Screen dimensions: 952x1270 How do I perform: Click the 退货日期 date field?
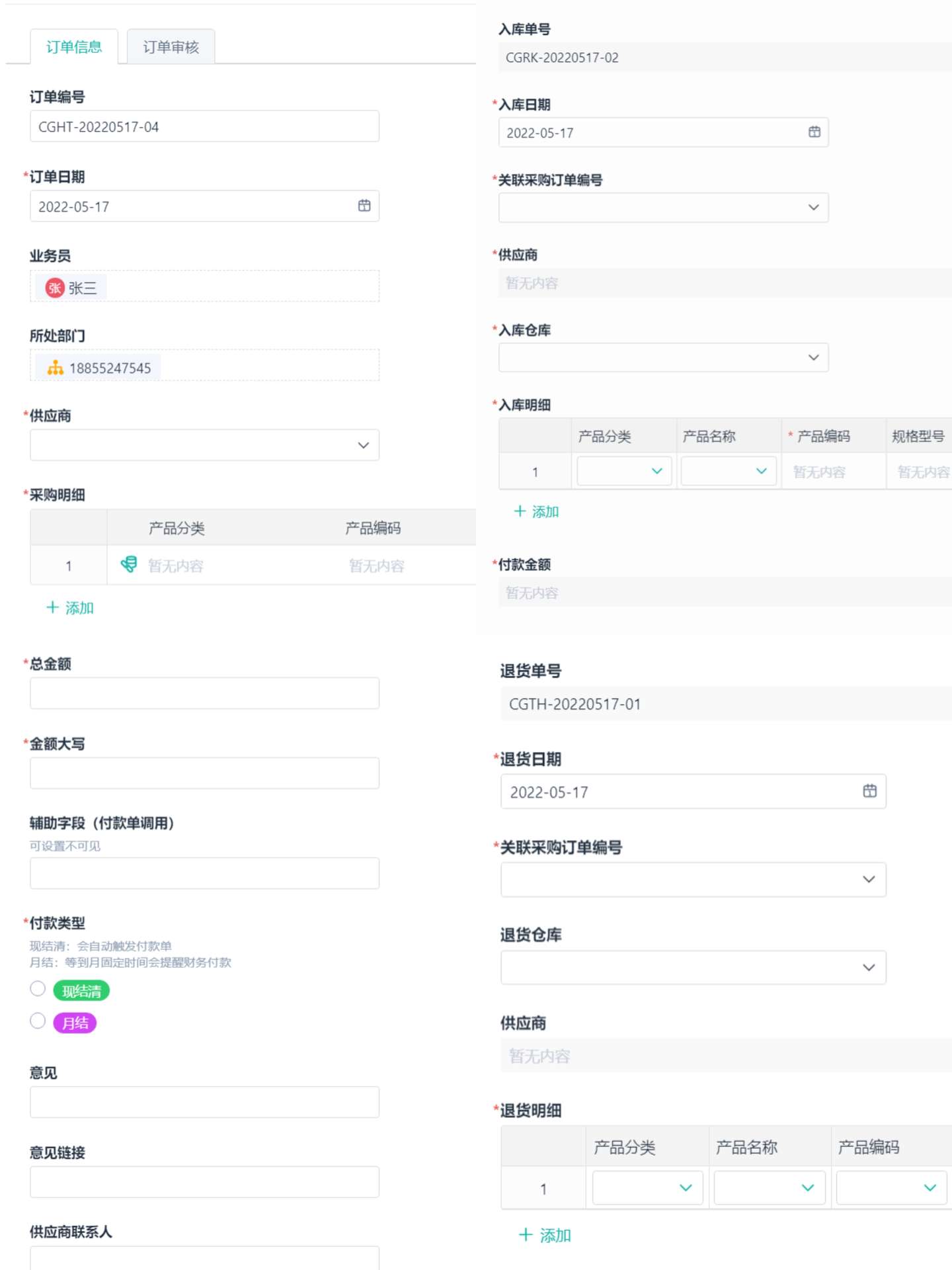693,792
